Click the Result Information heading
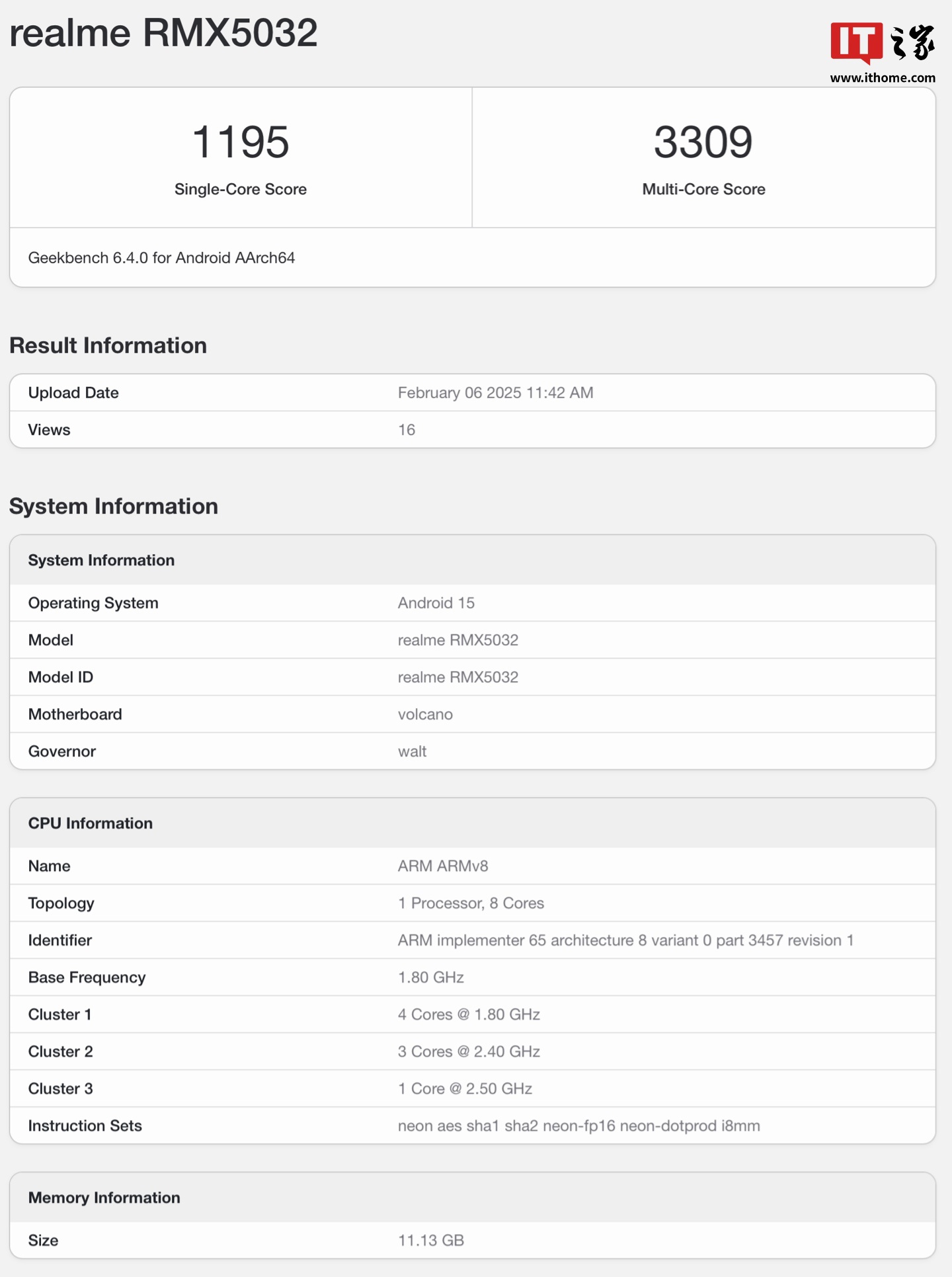 pyautogui.click(x=108, y=345)
